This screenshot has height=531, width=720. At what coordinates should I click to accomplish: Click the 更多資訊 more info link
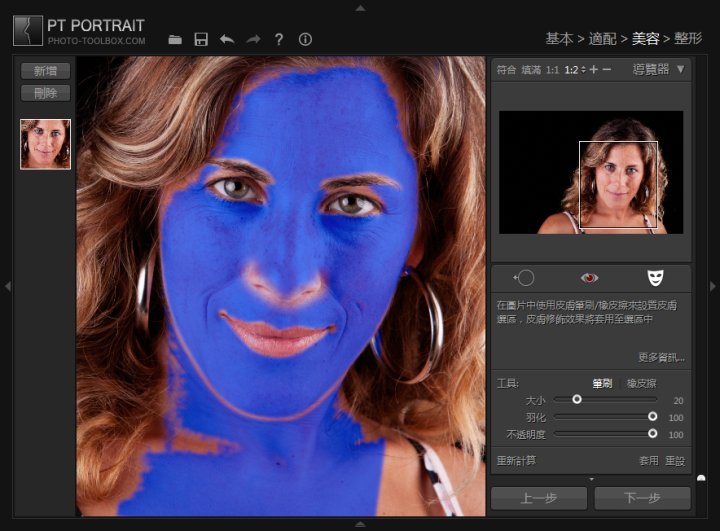(x=661, y=357)
